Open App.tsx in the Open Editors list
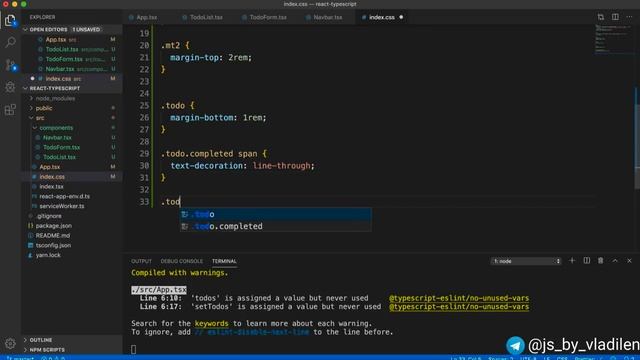Image resolution: width=640 pixels, height=360 pixels. [x=71, y=40]
